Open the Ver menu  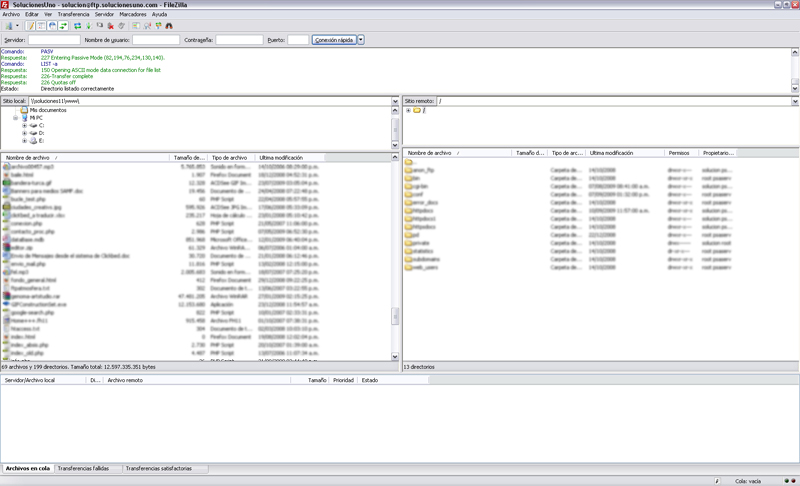[x=48, y=14]
